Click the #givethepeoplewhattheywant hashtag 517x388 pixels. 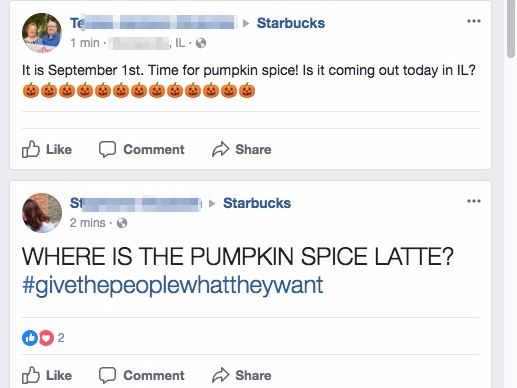(x=173, y=285)
